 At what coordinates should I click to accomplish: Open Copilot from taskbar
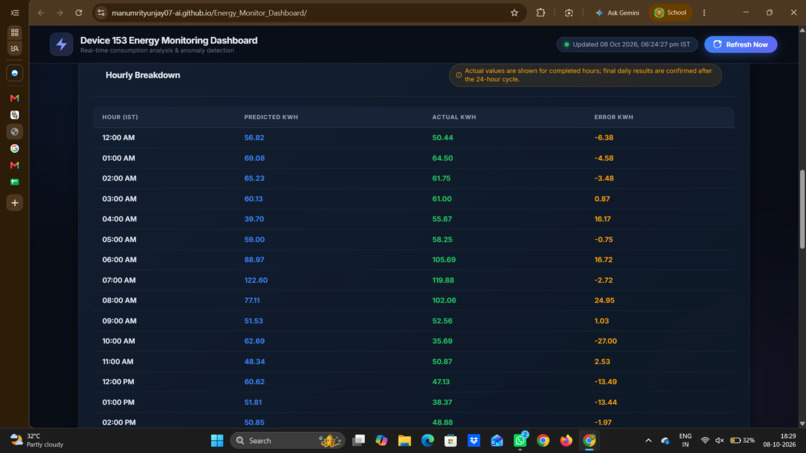pos(381,441)
